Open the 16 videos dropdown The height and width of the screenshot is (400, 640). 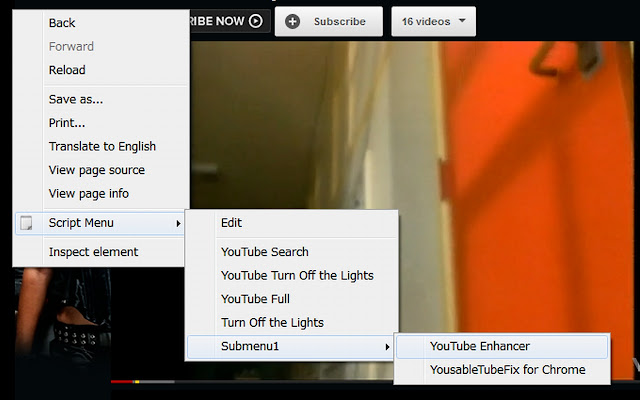point(433,21)
